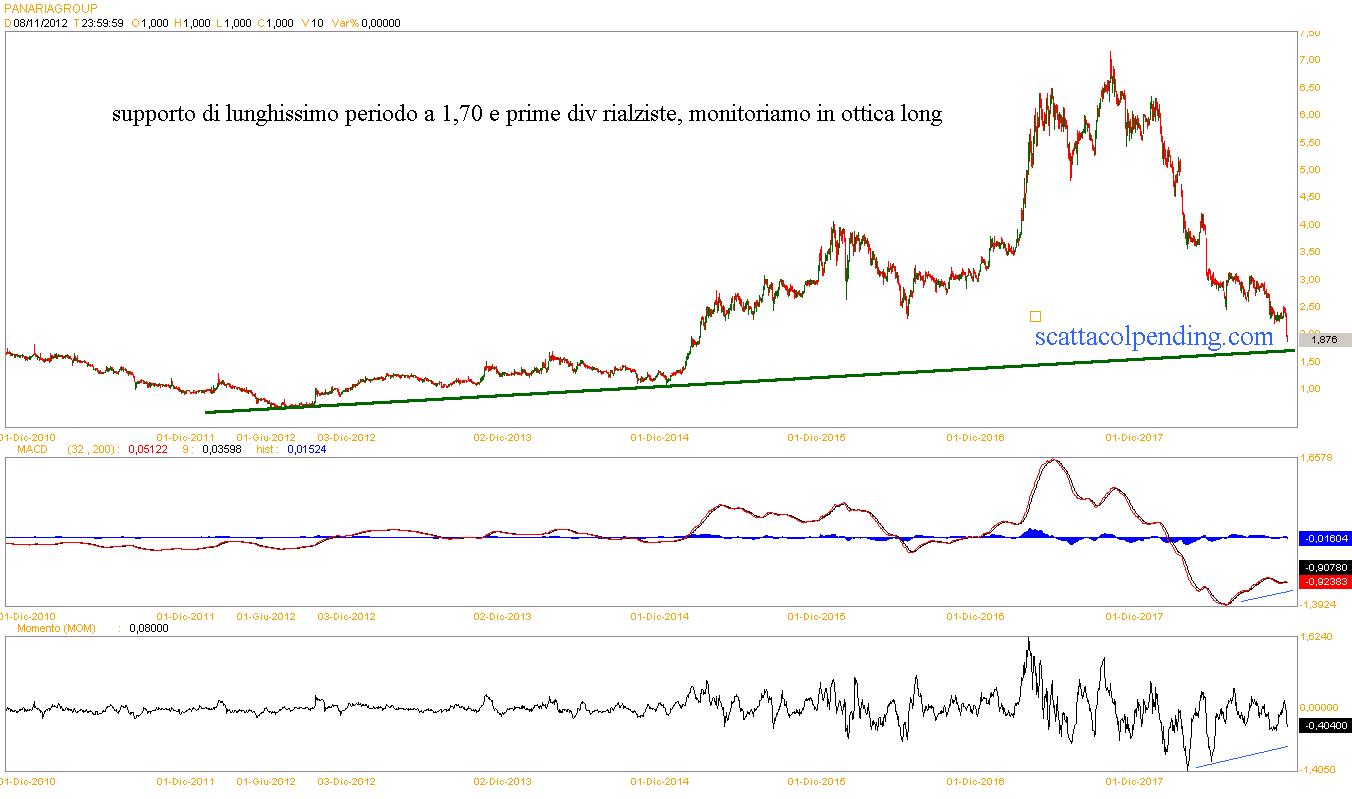Click 02-Dic-2013 on the momentum panel time axis

click(502, 780)
